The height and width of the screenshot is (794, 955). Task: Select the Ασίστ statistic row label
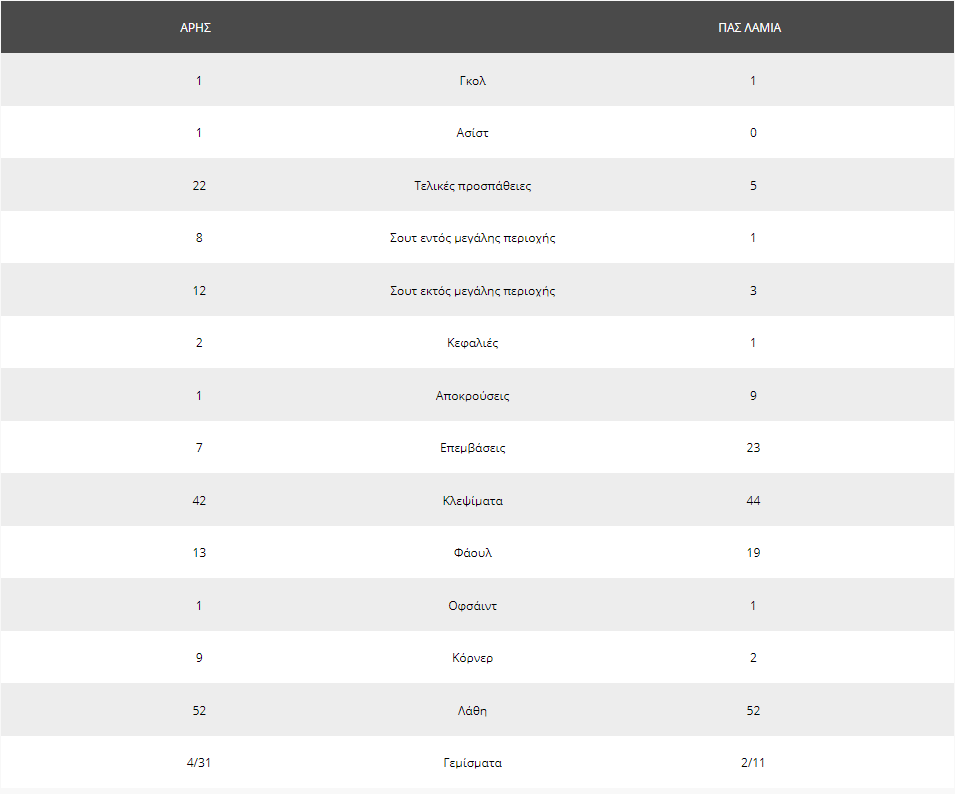(x=473, y=133)
